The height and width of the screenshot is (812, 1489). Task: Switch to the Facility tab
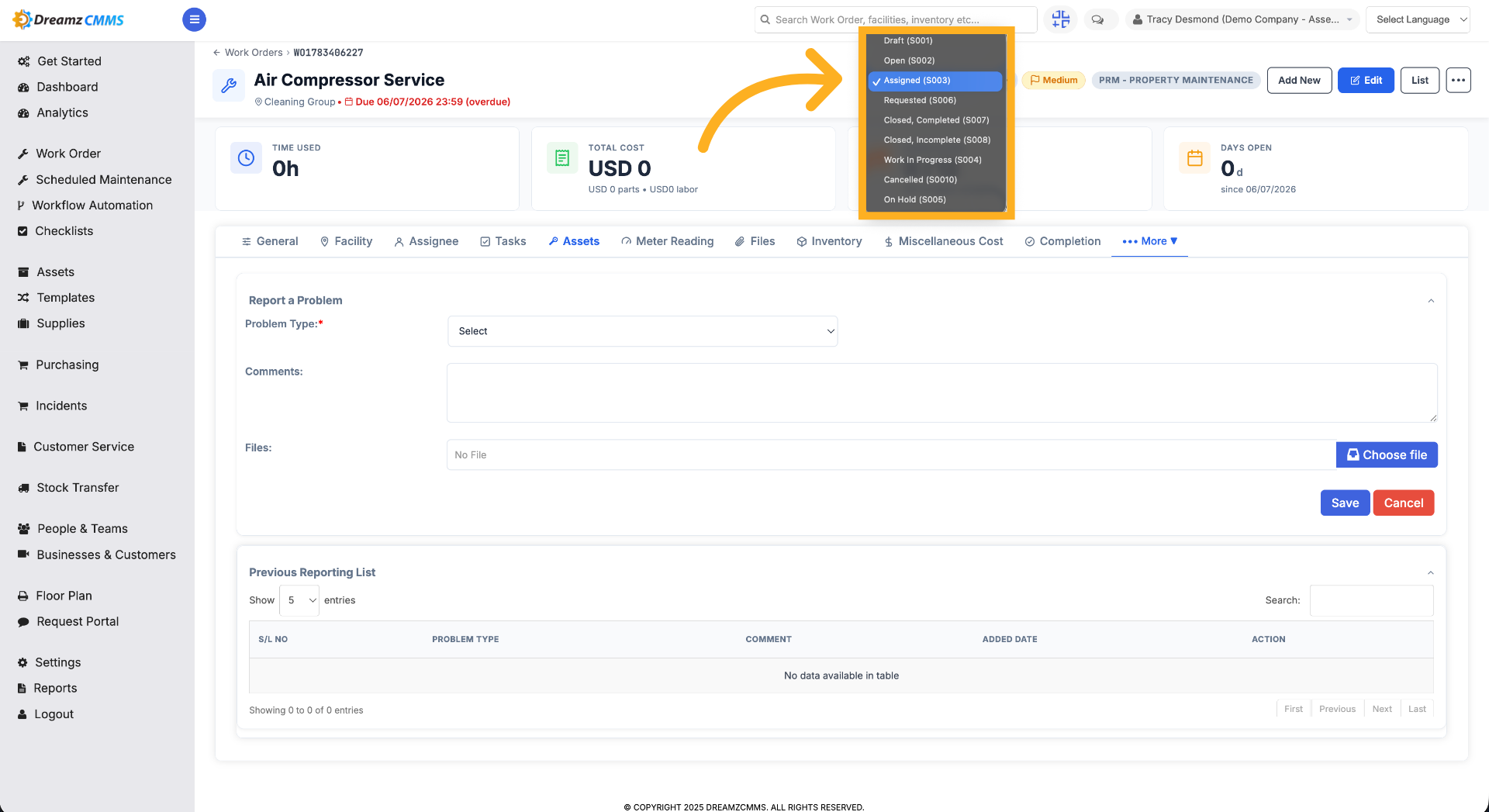click(346, 241)
